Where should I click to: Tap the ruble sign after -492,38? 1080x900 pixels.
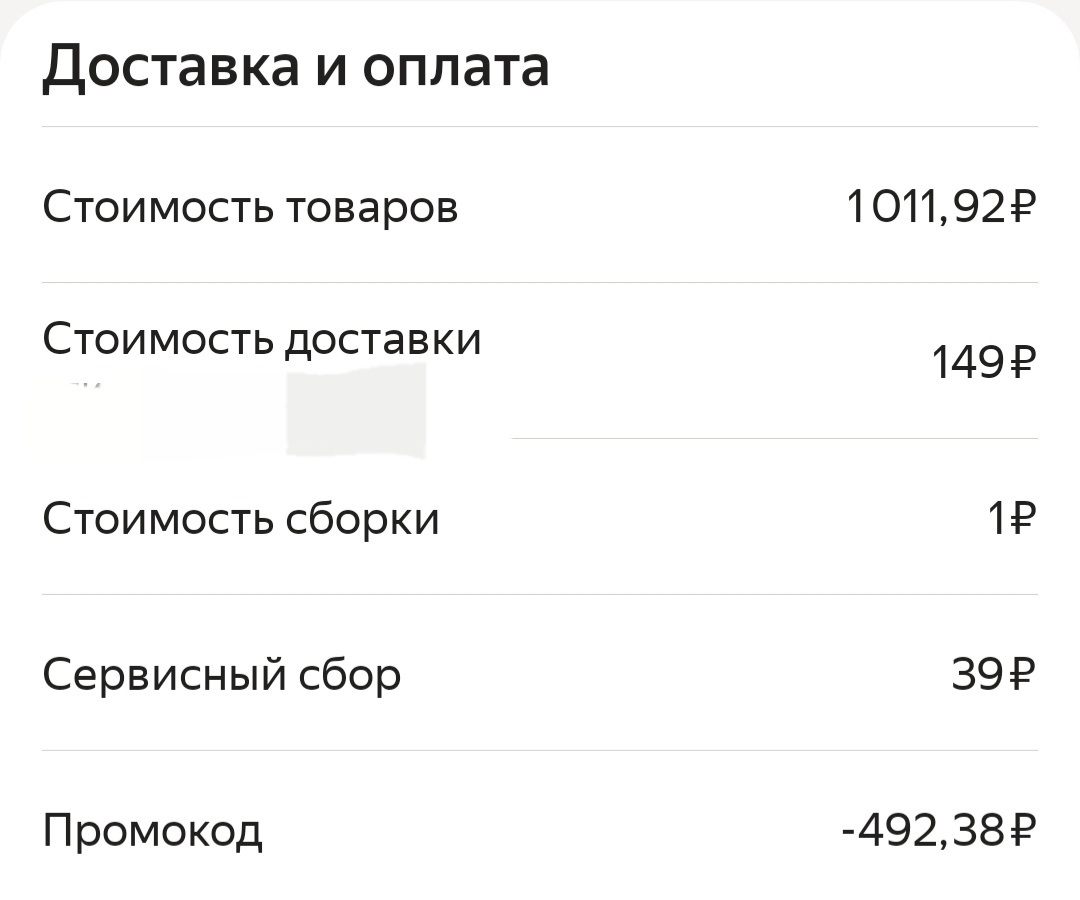tap(1023, 830)
